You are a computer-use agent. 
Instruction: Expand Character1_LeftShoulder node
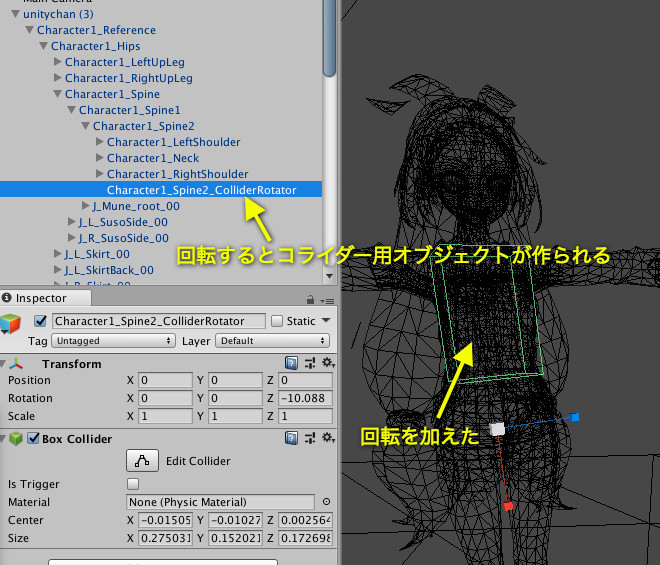pyautogui.click(x=100, y=142)
